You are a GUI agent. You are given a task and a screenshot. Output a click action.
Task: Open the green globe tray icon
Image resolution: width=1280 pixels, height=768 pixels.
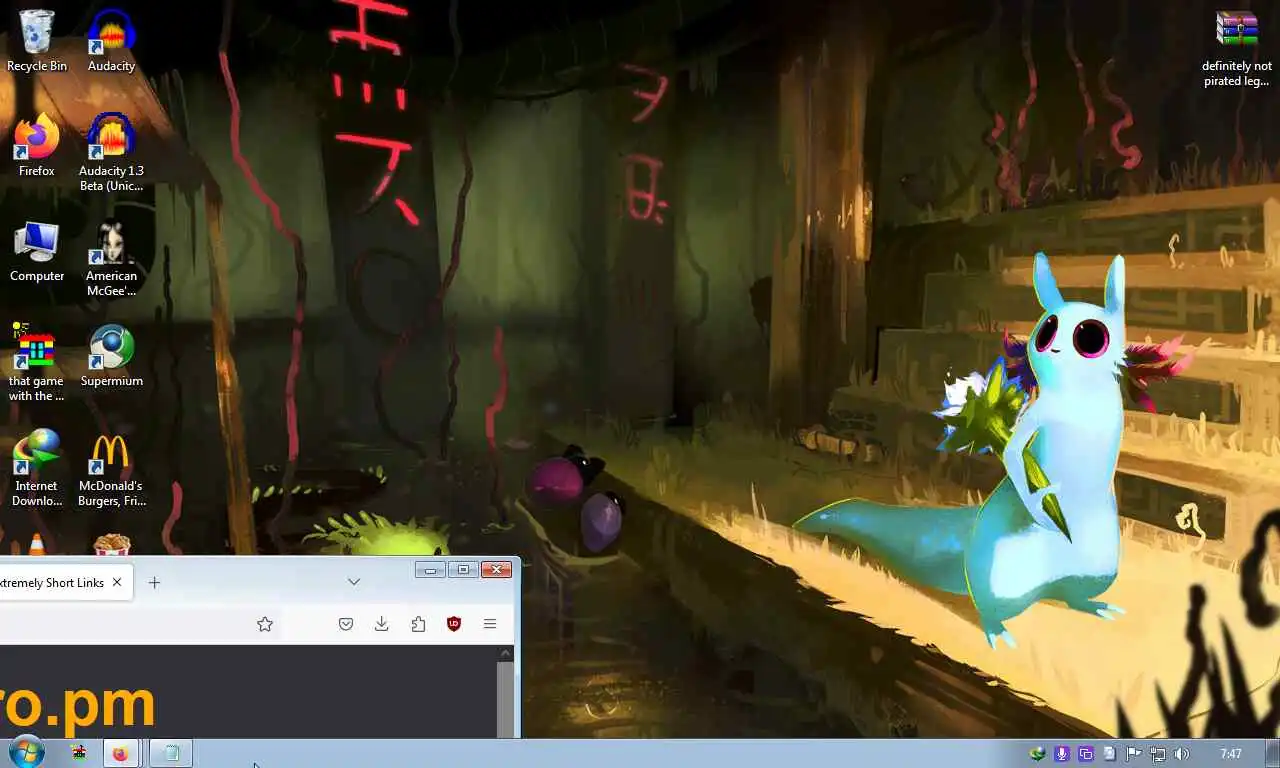point(1038,754)
